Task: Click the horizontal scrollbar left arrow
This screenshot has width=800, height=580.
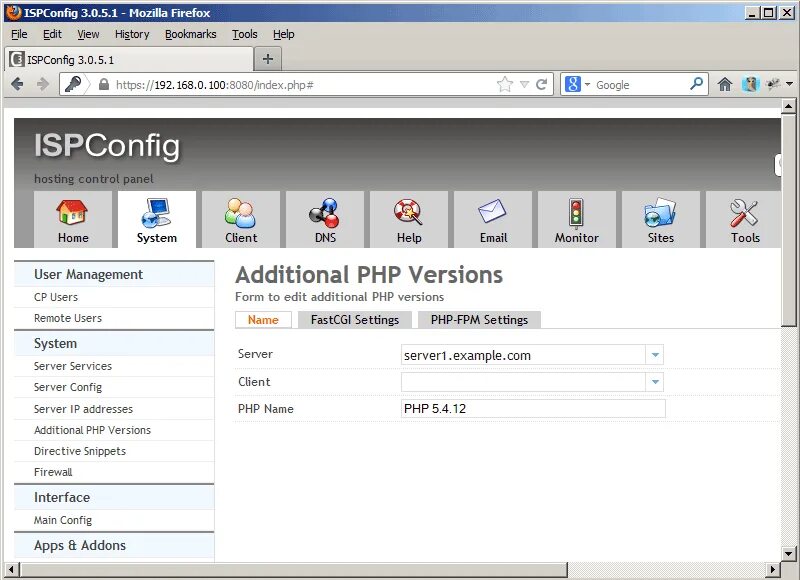Action: [11, 569]
